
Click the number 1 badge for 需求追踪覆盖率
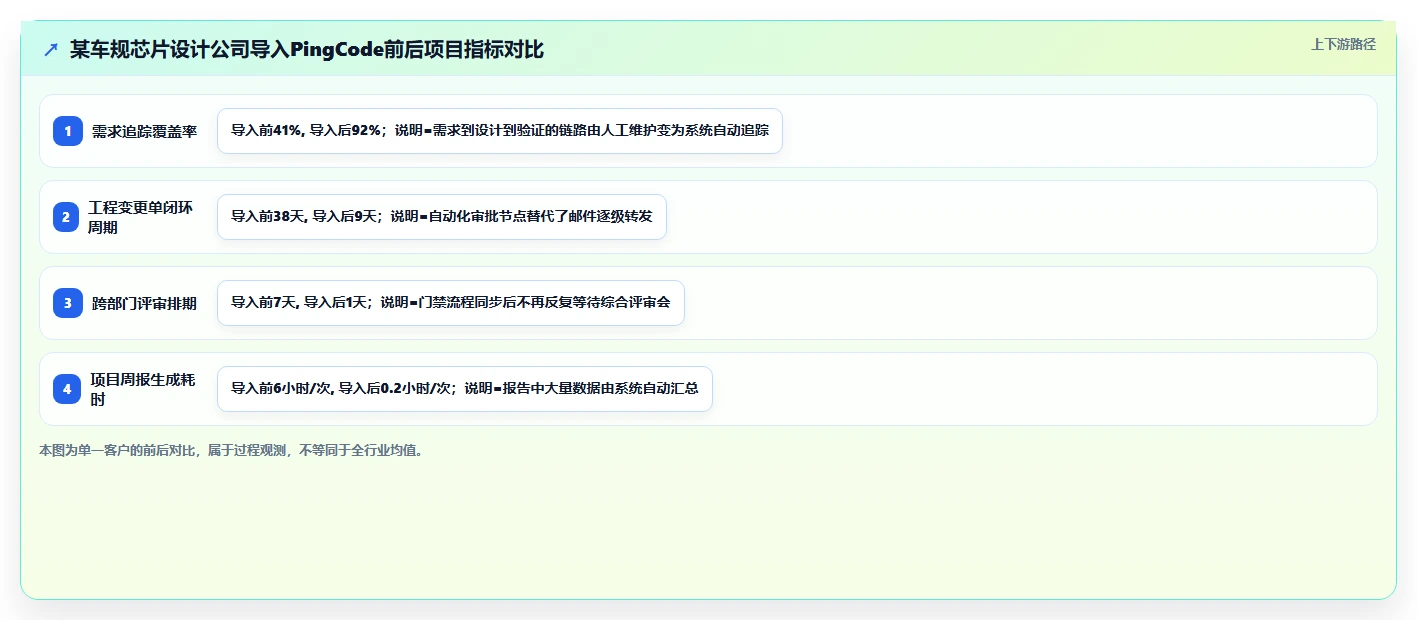68,131
